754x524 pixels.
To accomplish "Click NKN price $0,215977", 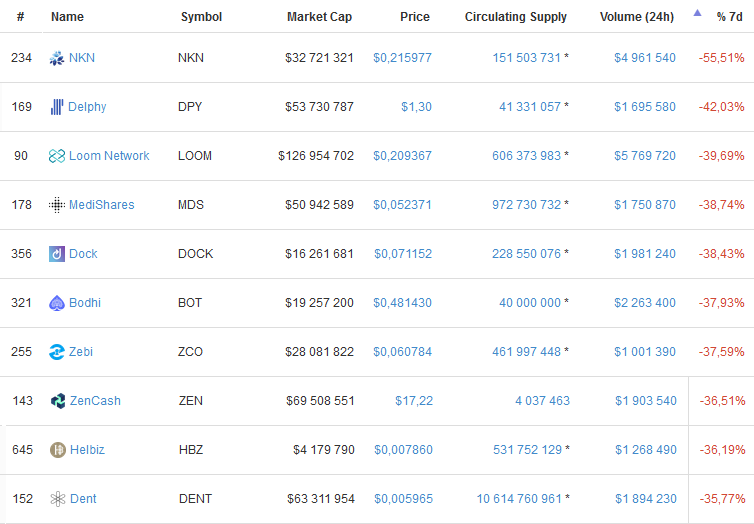I will 402,58.
